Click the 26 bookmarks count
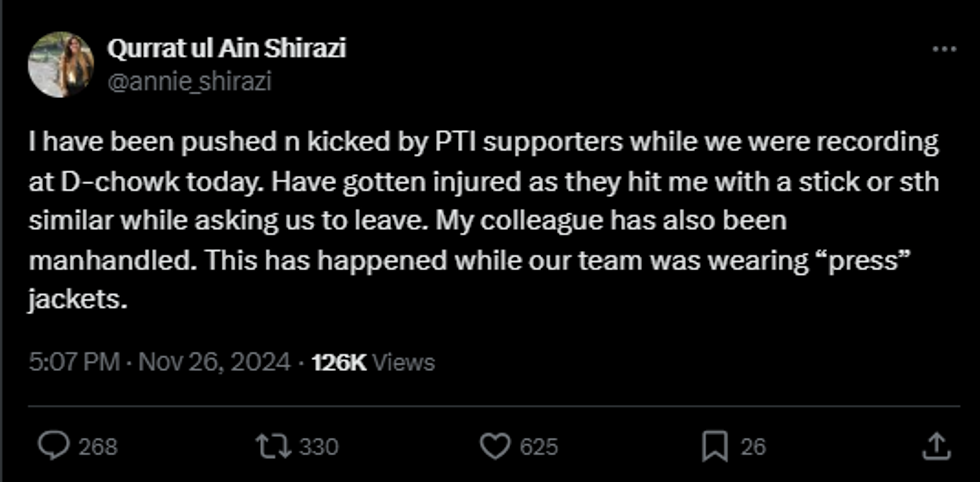980x482 pixels. point(753,447)
